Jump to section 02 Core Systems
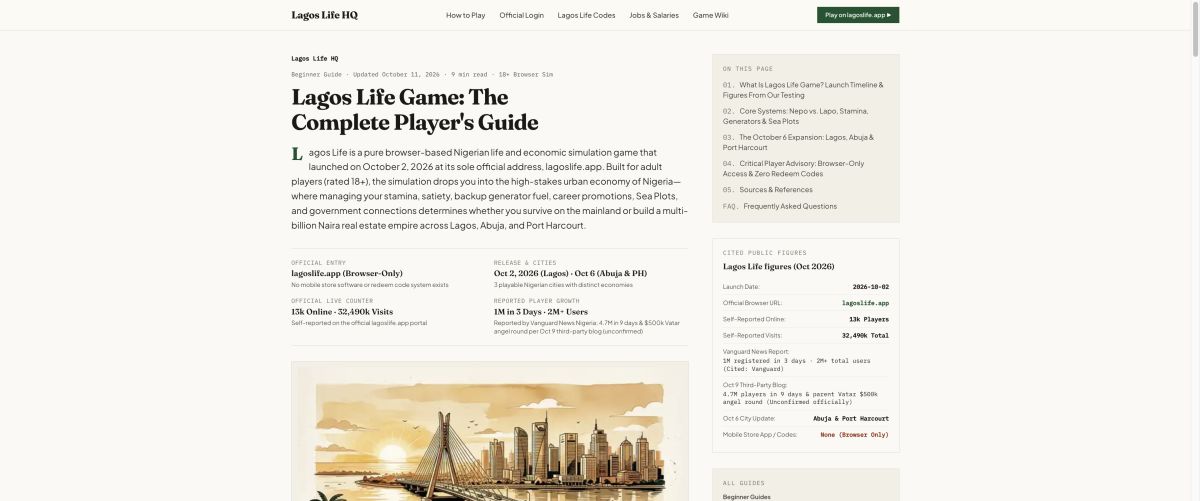 (x=797, y=116)
